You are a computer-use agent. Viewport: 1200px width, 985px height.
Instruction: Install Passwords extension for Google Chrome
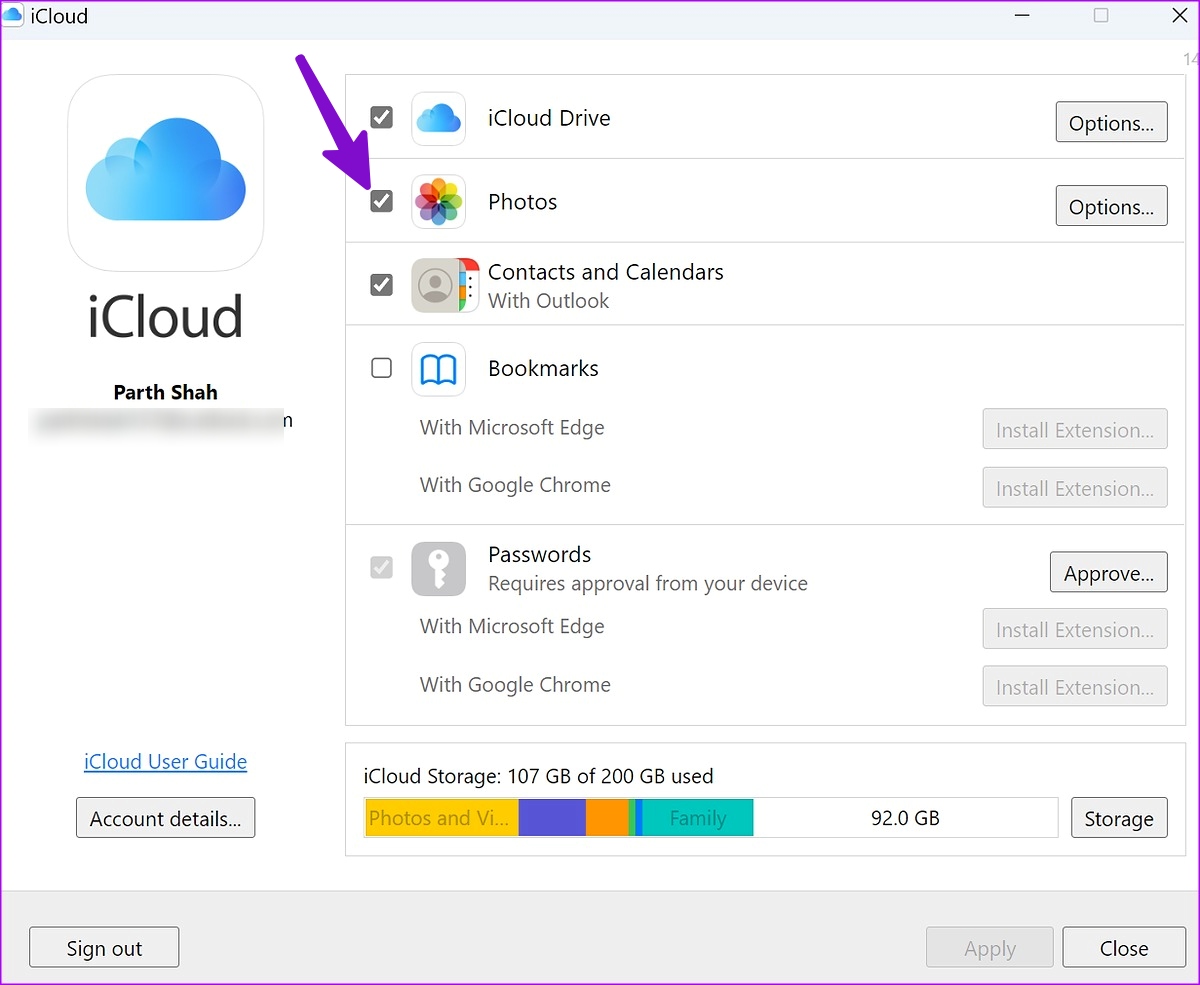point(1075,686)
